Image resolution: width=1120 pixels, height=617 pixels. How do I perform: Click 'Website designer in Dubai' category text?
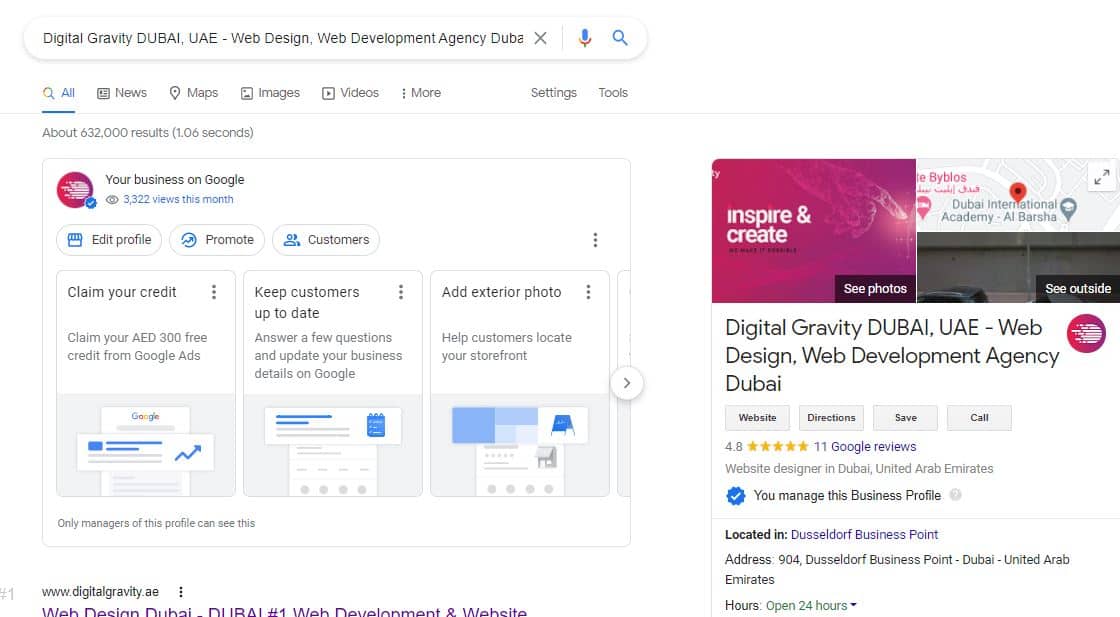(859, 468)
